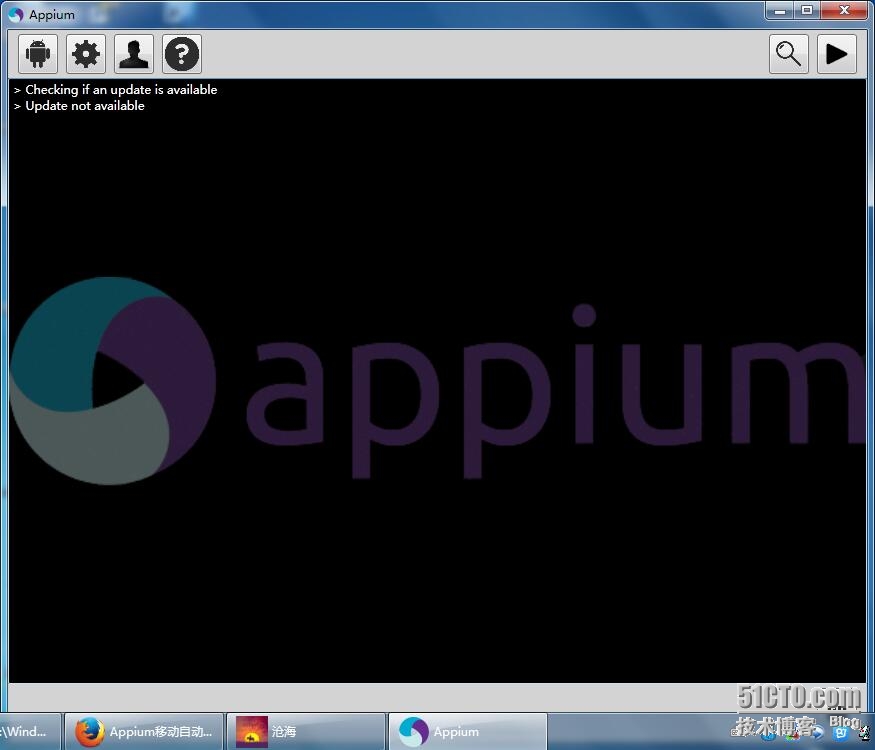Select the Appium taskbar button
The image size is (875, 750).
468,731
